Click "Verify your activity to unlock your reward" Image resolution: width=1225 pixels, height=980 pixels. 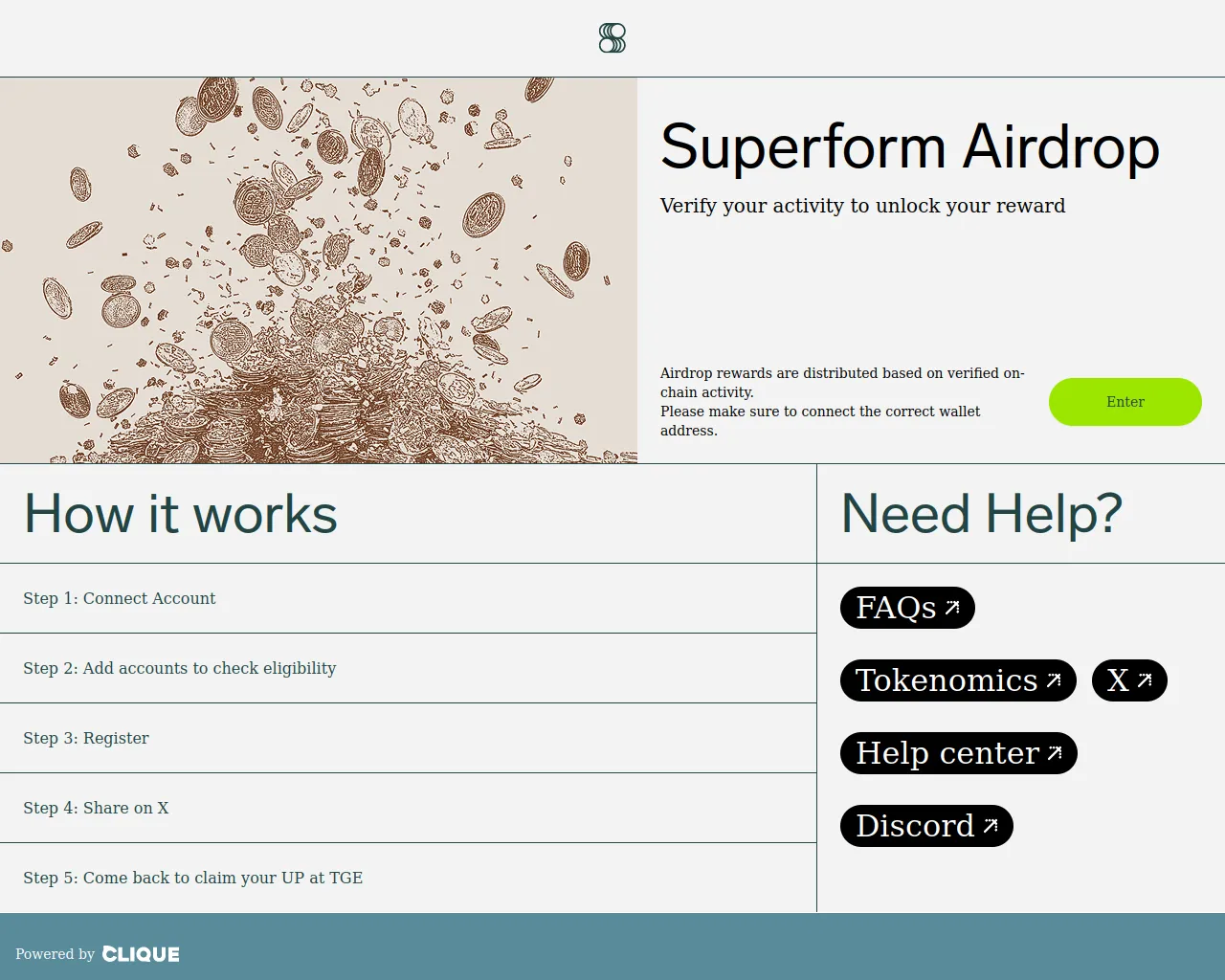pyautogui.click(x=862, y=206)
